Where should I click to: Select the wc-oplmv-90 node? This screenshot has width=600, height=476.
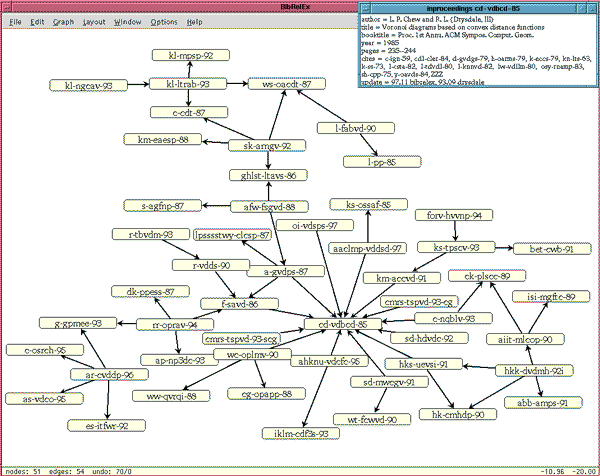point(252,354)
